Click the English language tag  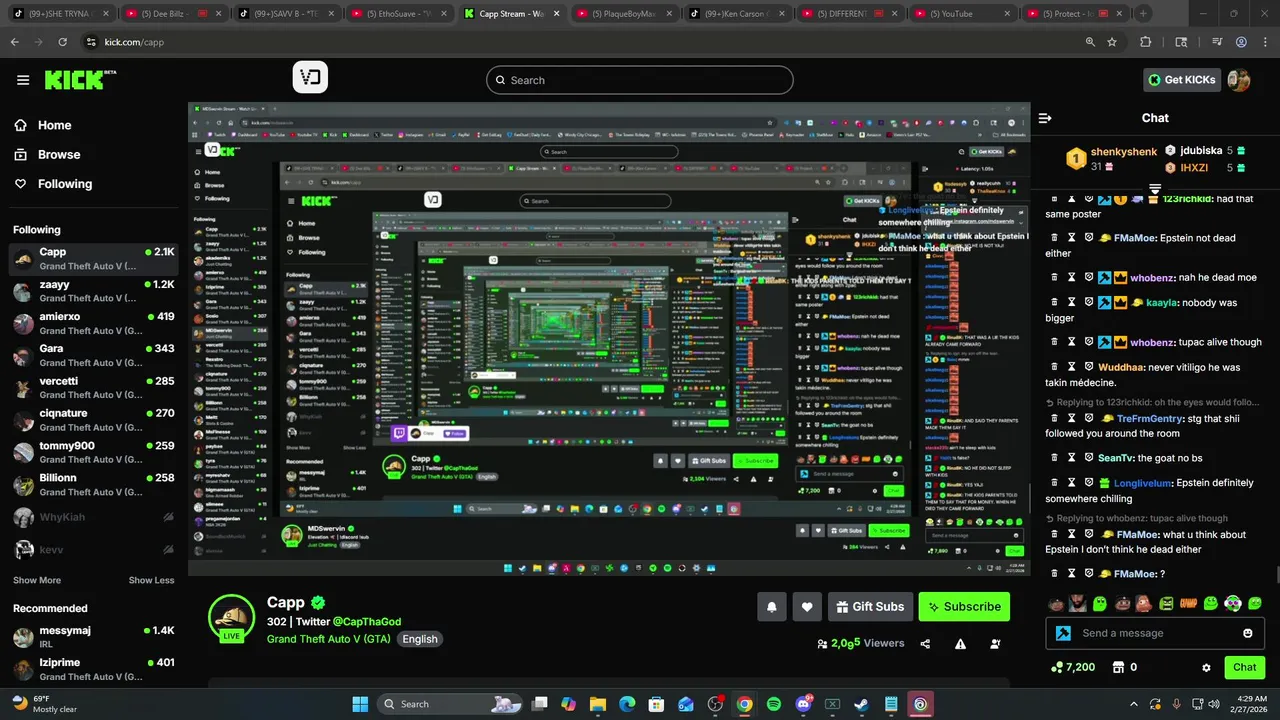pyautogui.click(x=420, y=639)
